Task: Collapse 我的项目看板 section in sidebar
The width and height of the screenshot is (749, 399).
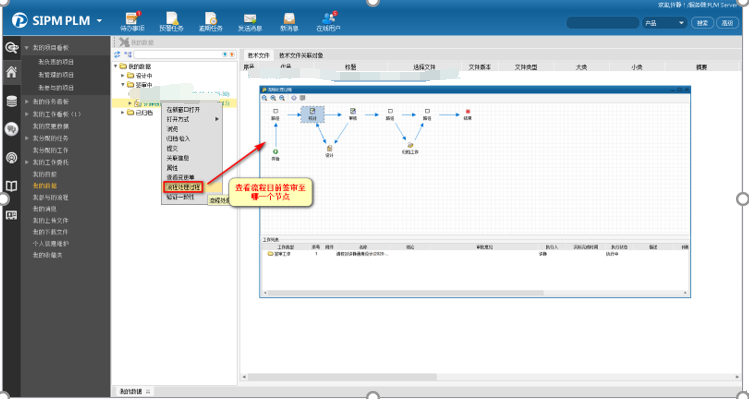Action: point(27,48)
